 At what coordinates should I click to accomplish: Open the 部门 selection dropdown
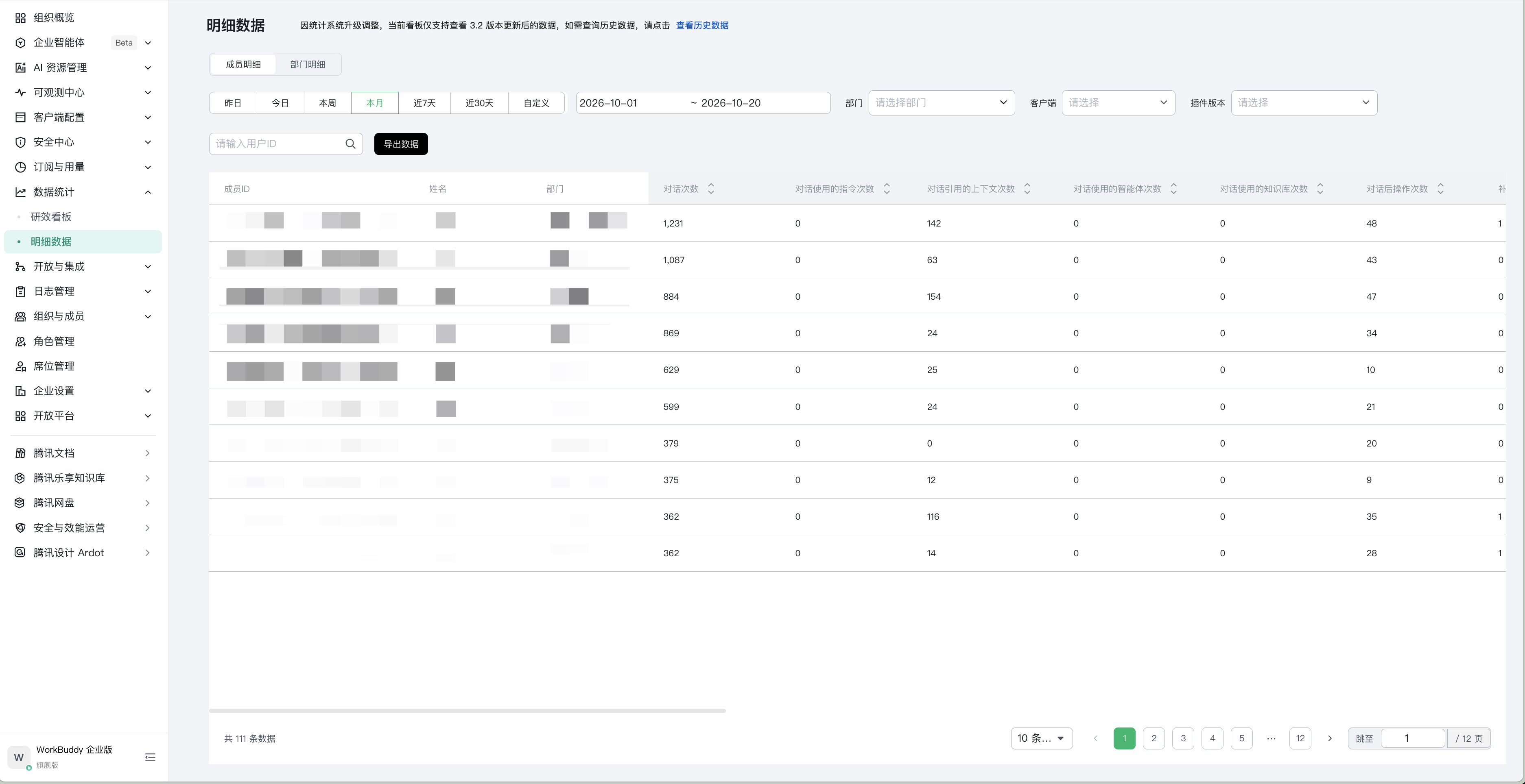(x=941, y=103)
